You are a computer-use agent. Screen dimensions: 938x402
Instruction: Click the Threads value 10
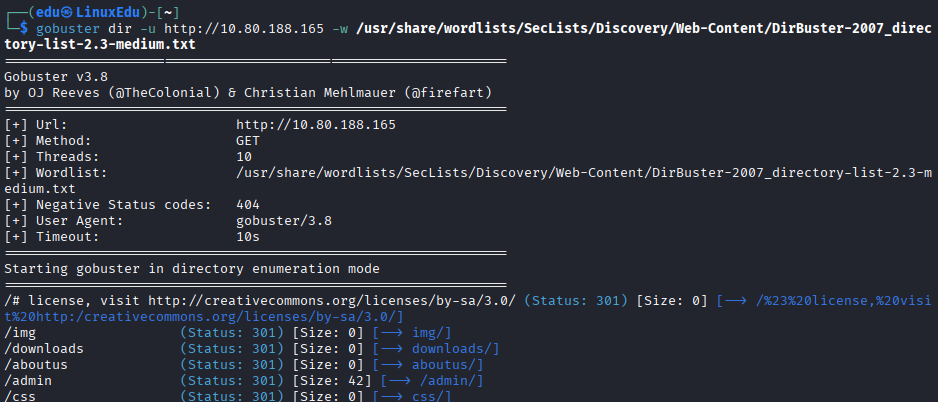[x=244, y=157]
